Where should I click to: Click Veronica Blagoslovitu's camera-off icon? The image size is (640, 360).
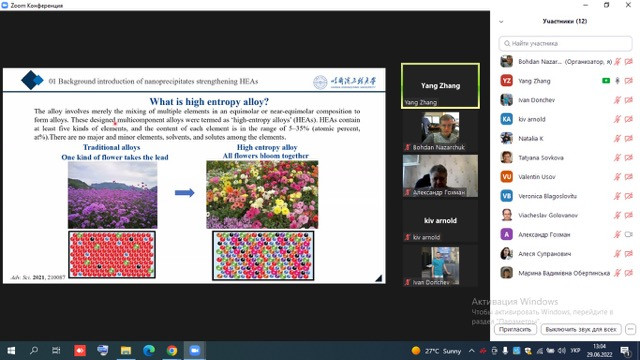coord(629,196)
